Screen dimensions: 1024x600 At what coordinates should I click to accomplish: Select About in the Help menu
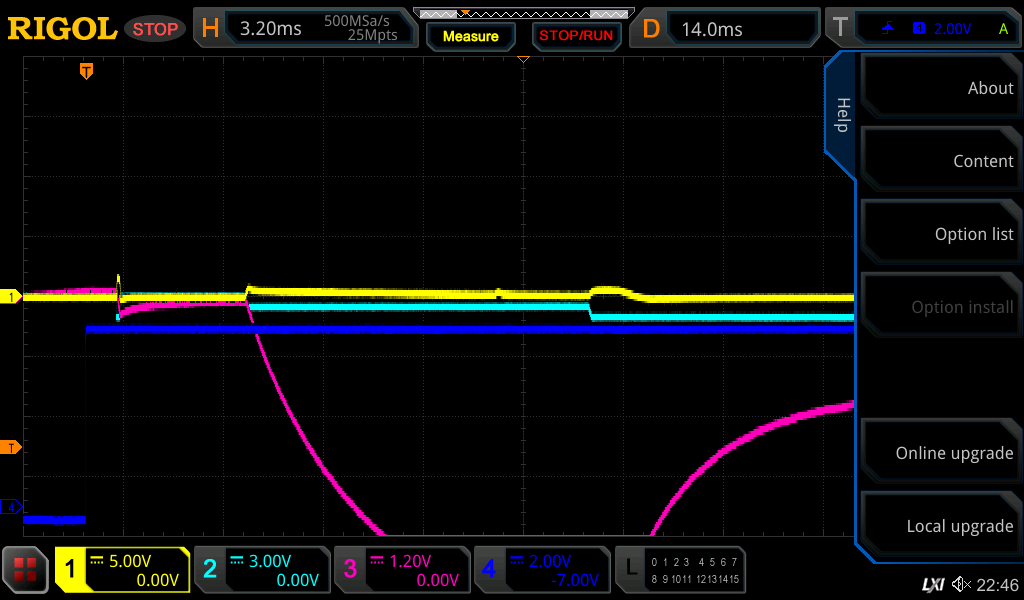(x=941, y=88)
